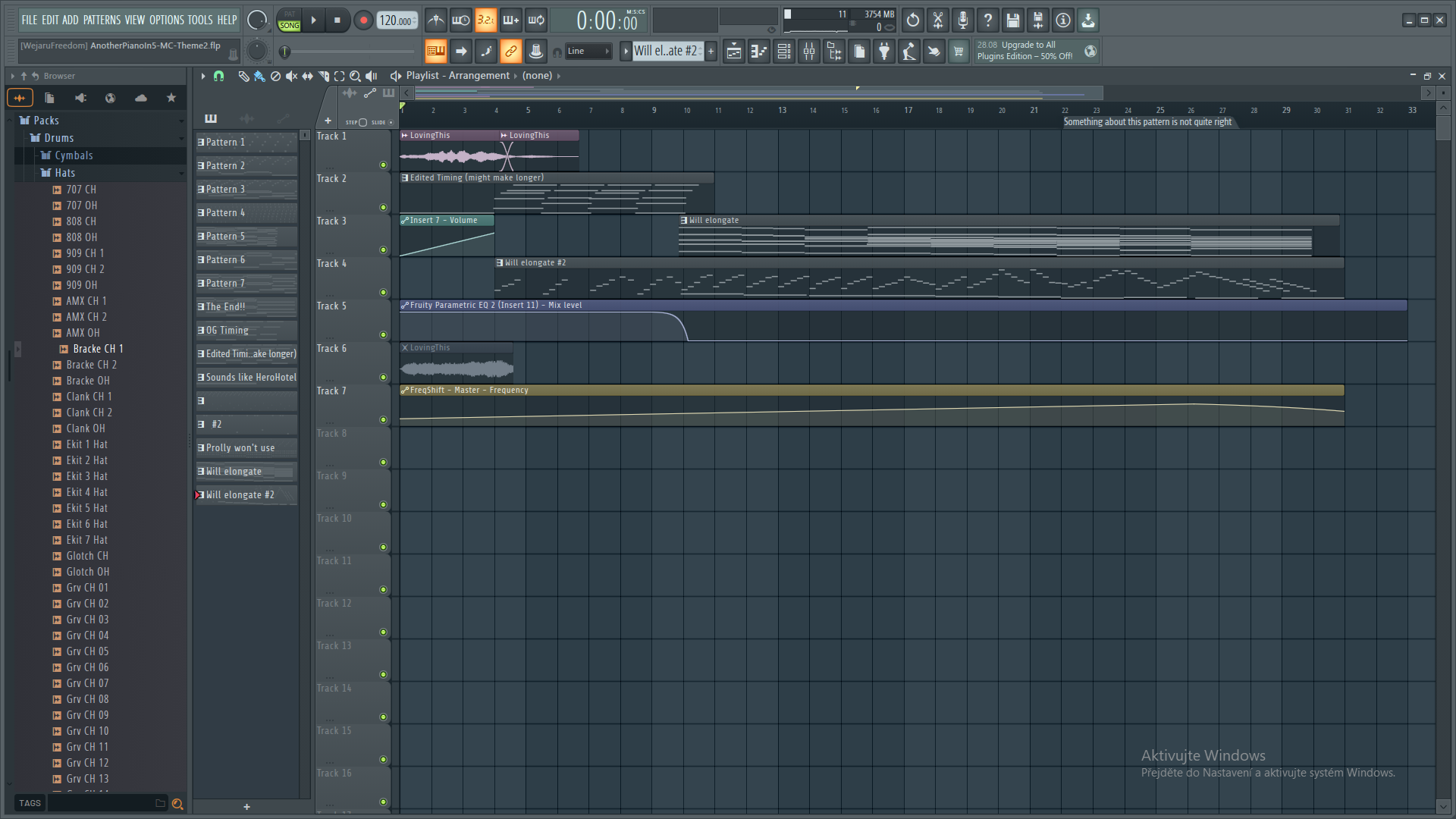
Task: Mute Track 5 with its green light
Action: pyautogui.click(x=383, y=334)
